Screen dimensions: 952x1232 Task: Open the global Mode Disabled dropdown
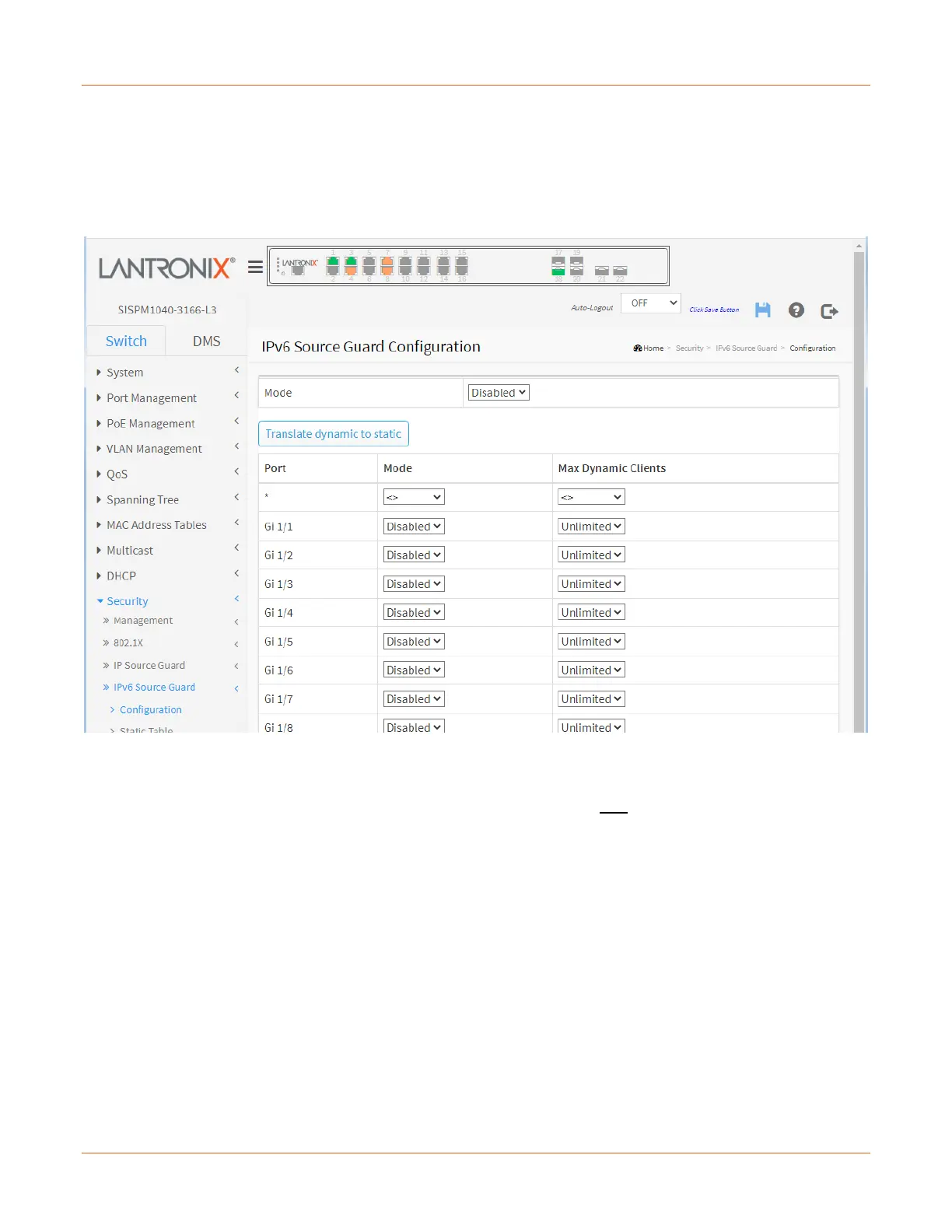point(499,393)
